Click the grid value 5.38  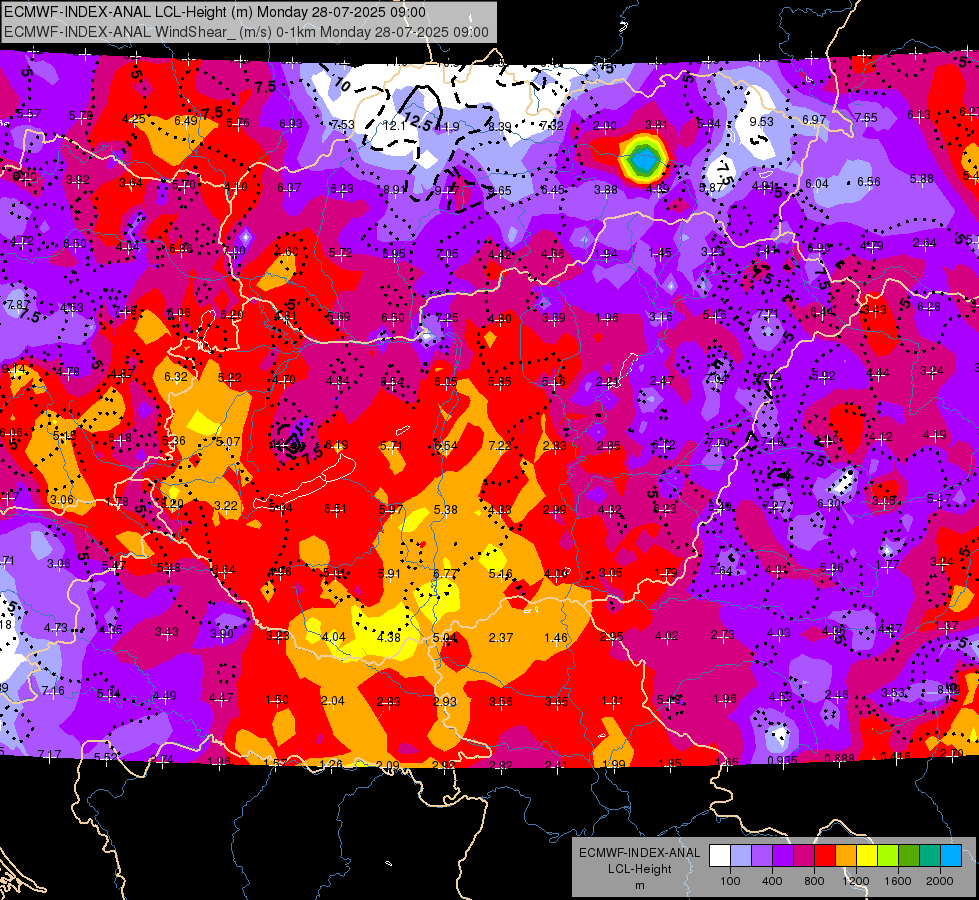(446, 510)
